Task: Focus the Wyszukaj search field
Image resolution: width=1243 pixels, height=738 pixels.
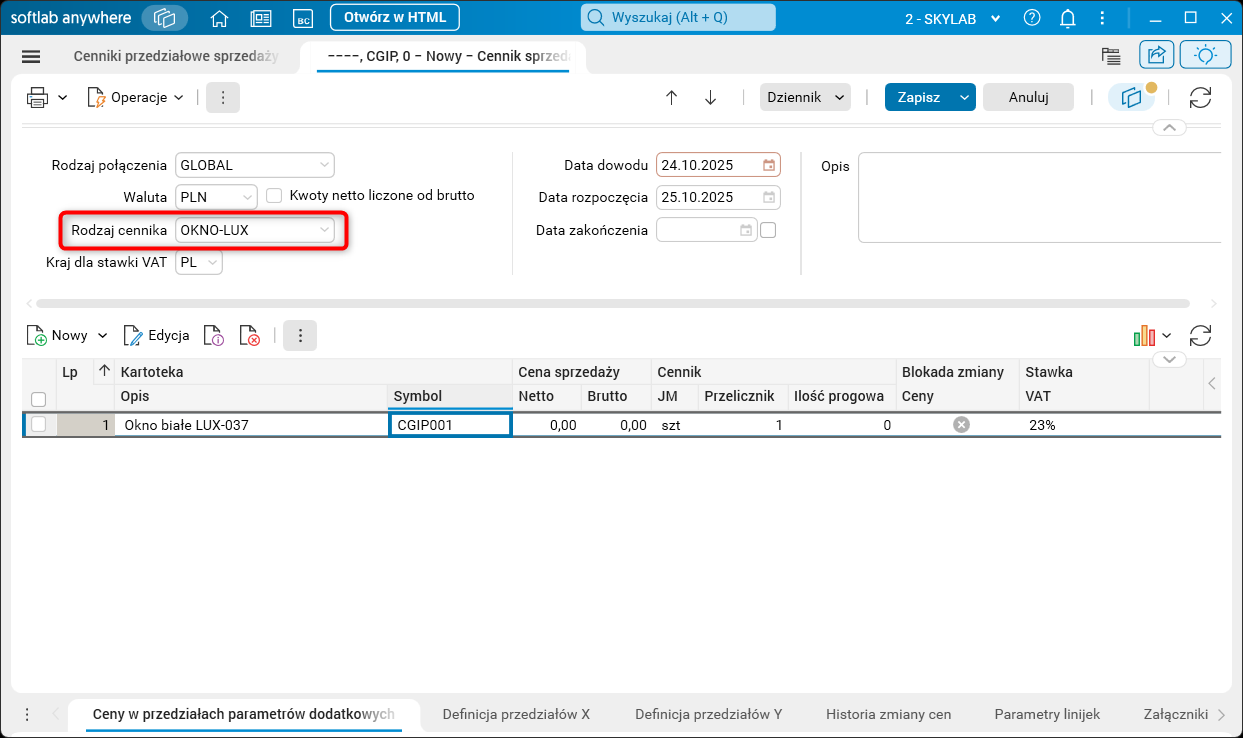Action: click(x=678, y=17)
